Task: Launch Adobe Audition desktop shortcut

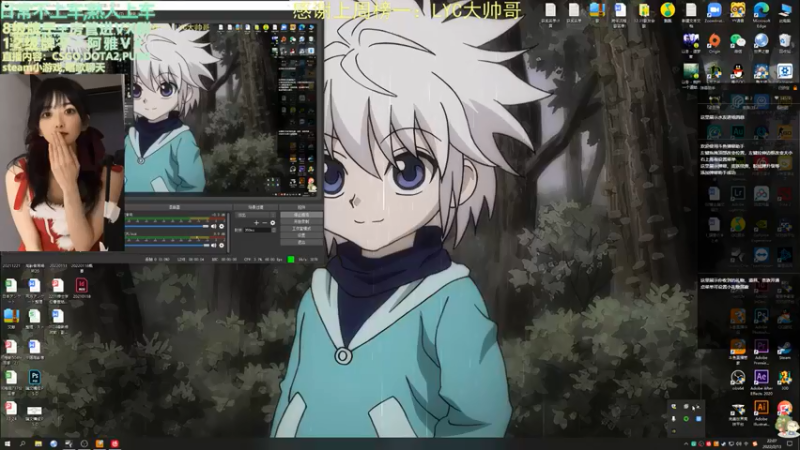Action: [x=737, y=132]
